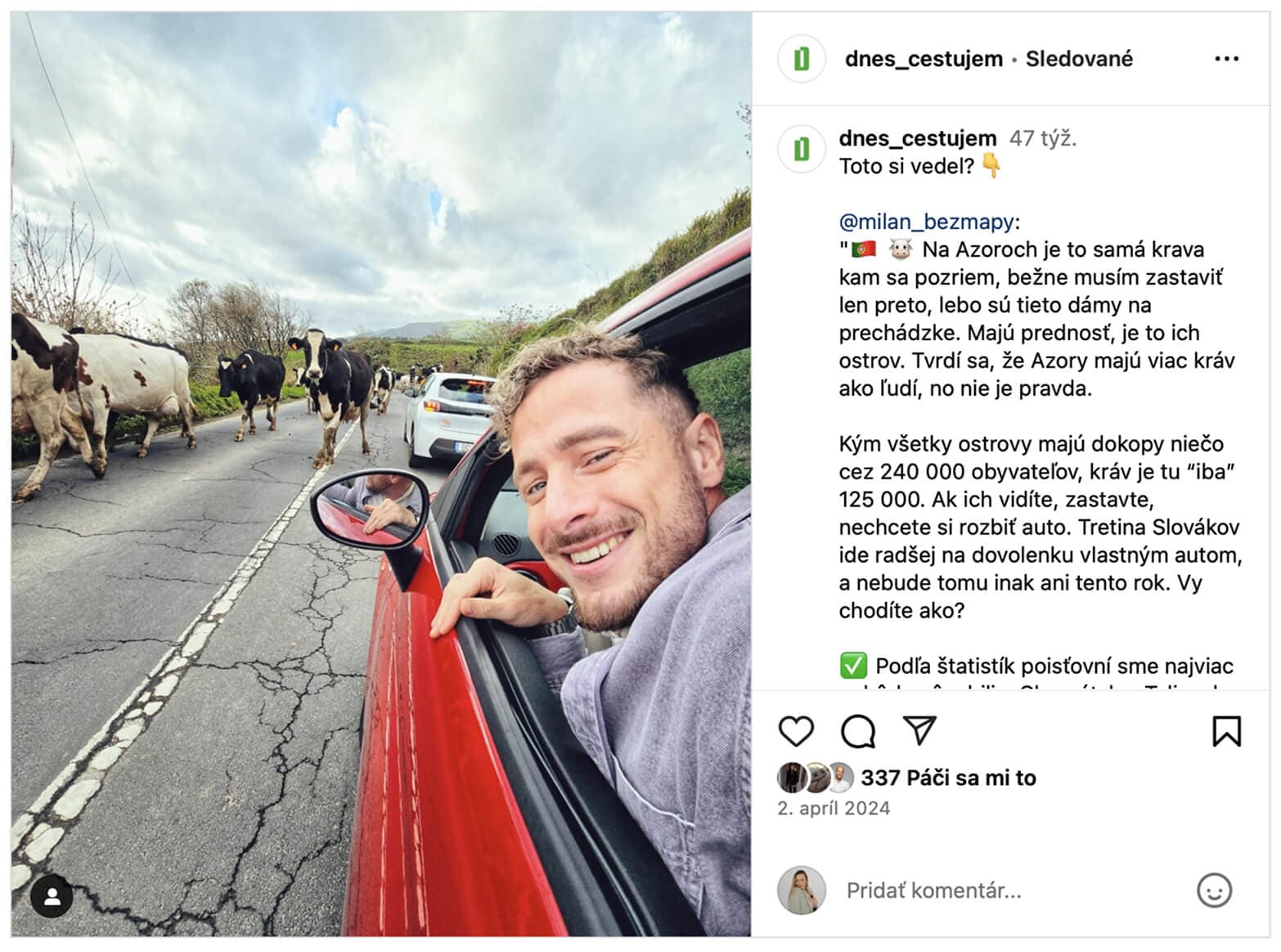Open the three-dots more options menu
Image resolution: width=1281 pixels, height=952 pixels.
point(1226,59)
